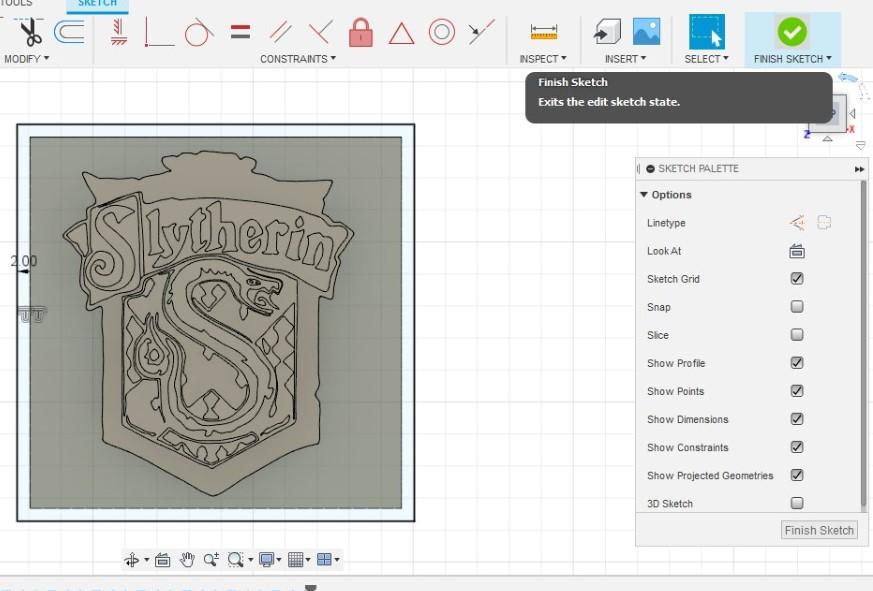The width and height of the screenshot is (873, 591).
Task: Choose the centerline Linetype icon
Action: [824, 223]
